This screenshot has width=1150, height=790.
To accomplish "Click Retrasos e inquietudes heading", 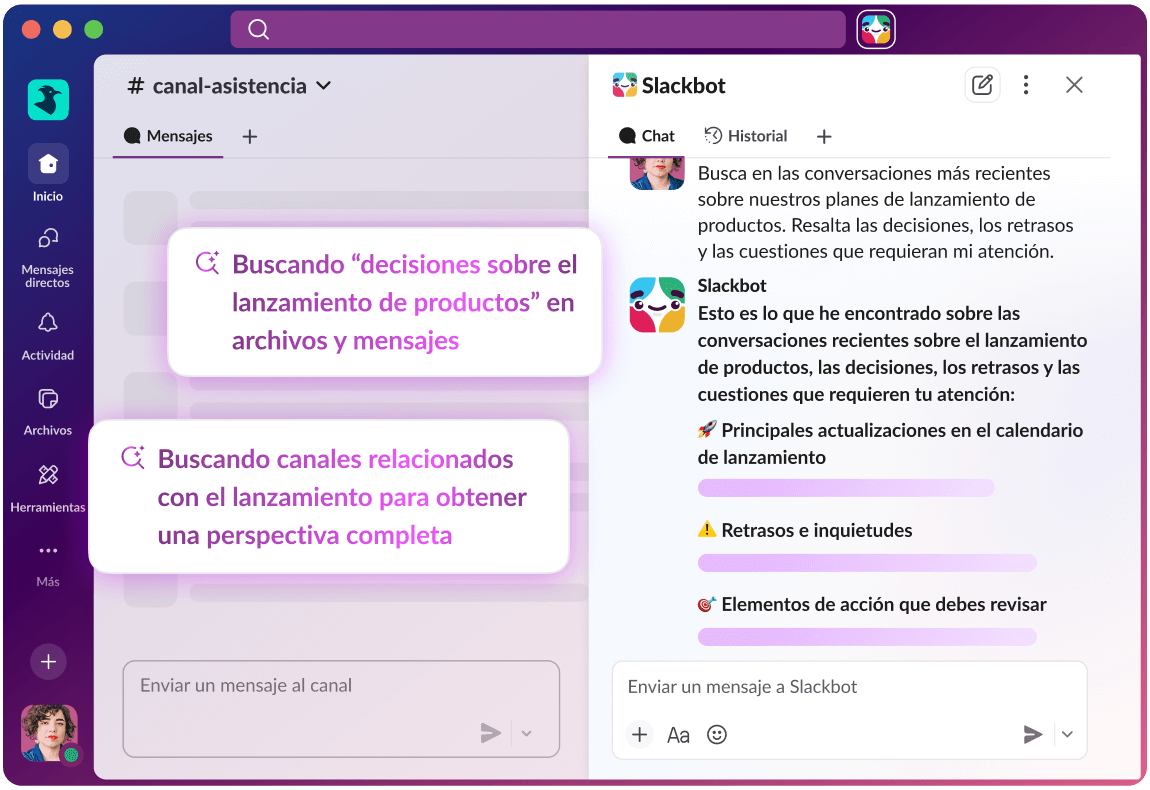I will (x=805, y=530).
